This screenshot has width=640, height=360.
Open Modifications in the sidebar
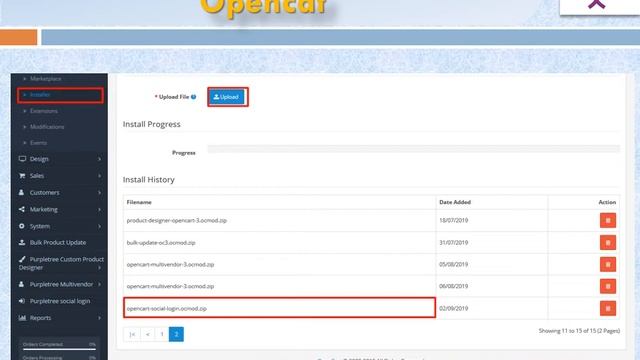click(x=47, y=127)
